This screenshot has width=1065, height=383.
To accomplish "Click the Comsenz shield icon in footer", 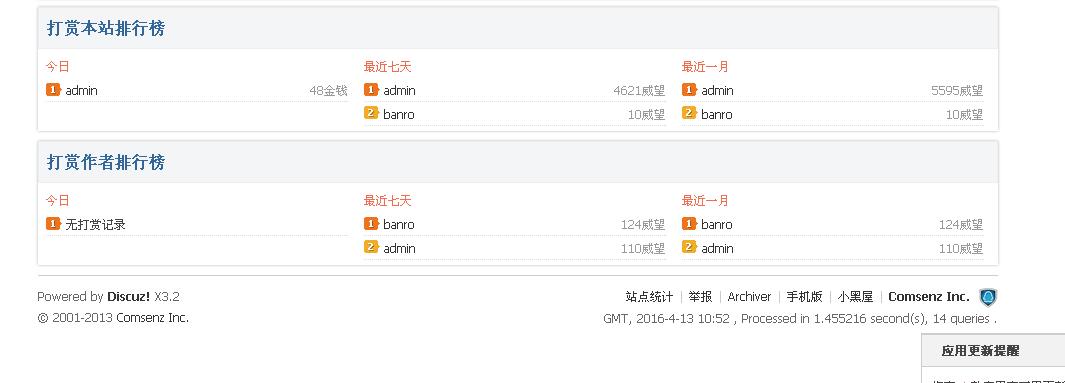I will click(x=988, y=297).
